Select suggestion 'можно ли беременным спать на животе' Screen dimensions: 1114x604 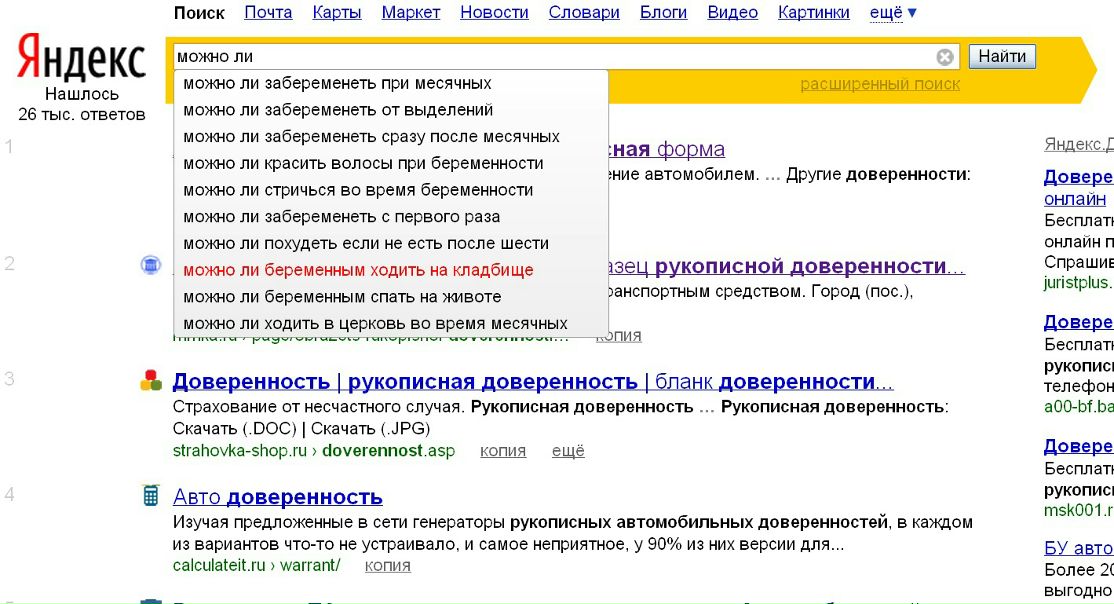[342, 297]
